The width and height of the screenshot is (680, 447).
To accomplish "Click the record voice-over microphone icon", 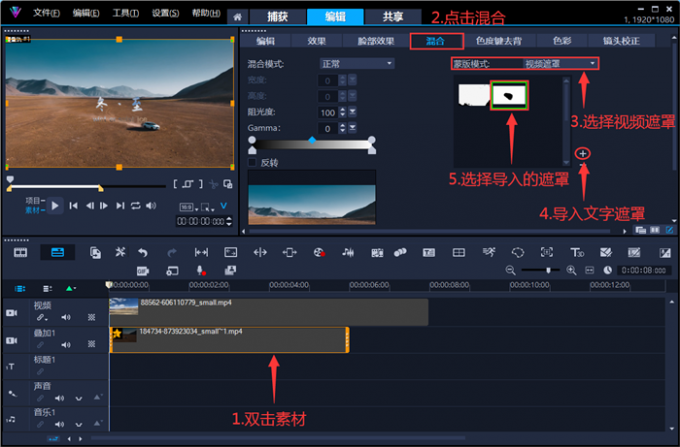I will click(200, 270).
